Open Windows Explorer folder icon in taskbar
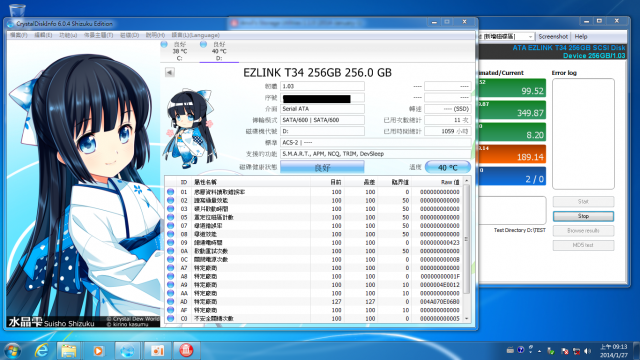 [69, 351]
